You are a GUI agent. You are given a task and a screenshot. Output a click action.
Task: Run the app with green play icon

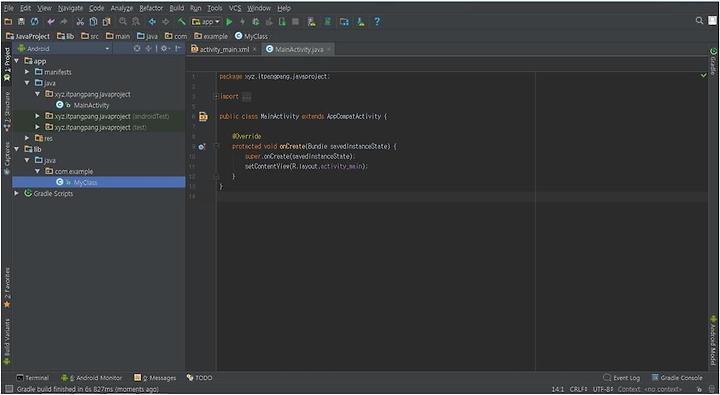229,22
